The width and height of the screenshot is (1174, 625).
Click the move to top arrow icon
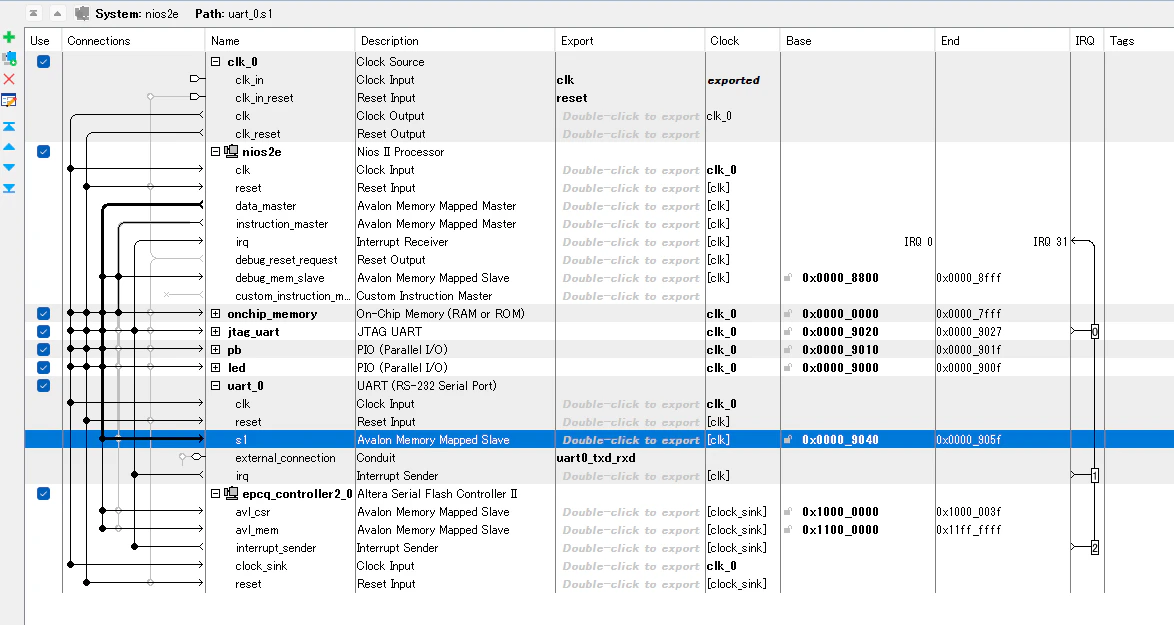point(9,126)
